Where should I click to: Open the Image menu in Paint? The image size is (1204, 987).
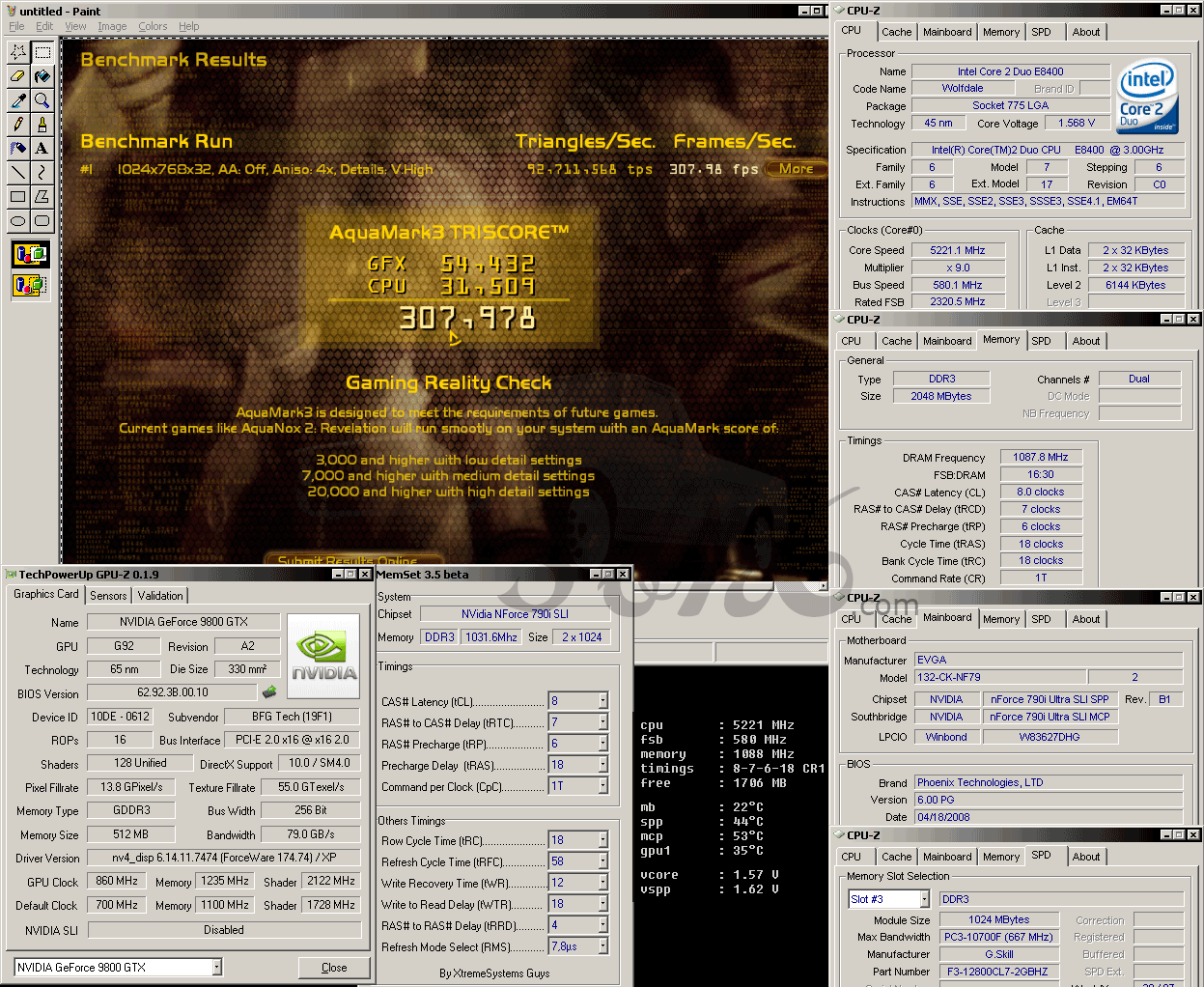pyautogui.click(x=112, y=26)
